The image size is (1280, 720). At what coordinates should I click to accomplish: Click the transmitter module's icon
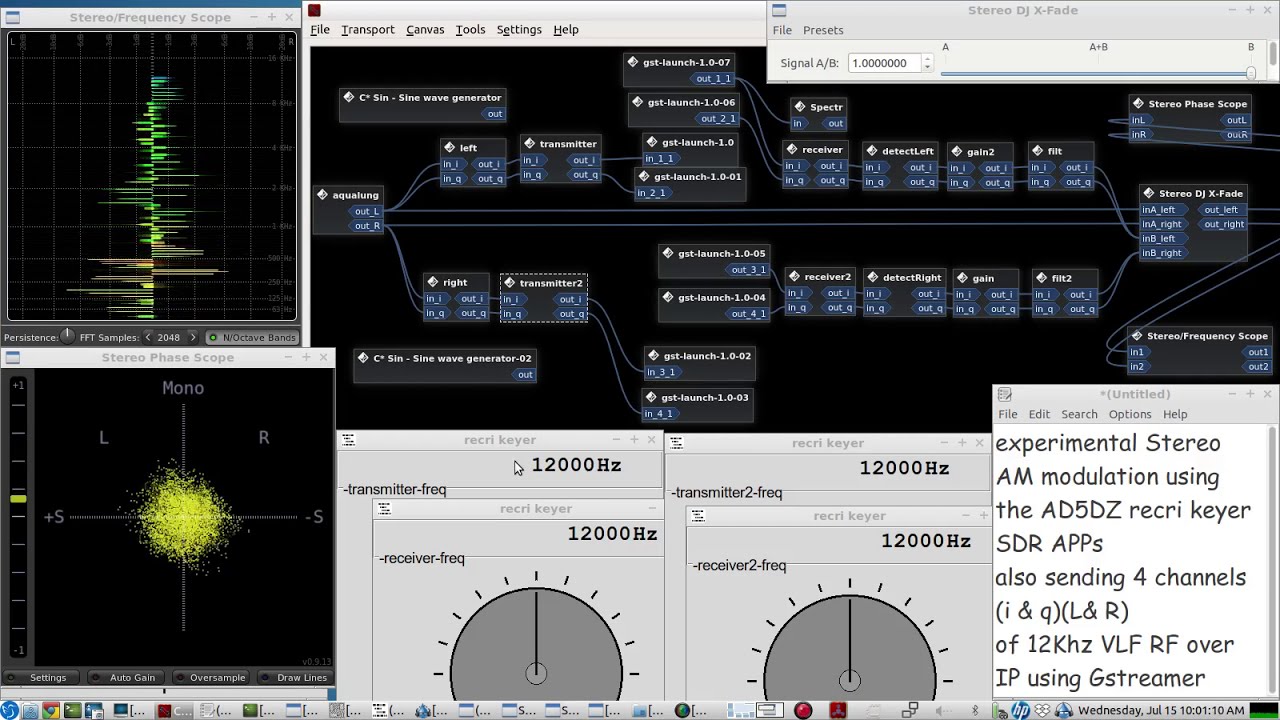[530, 143]
